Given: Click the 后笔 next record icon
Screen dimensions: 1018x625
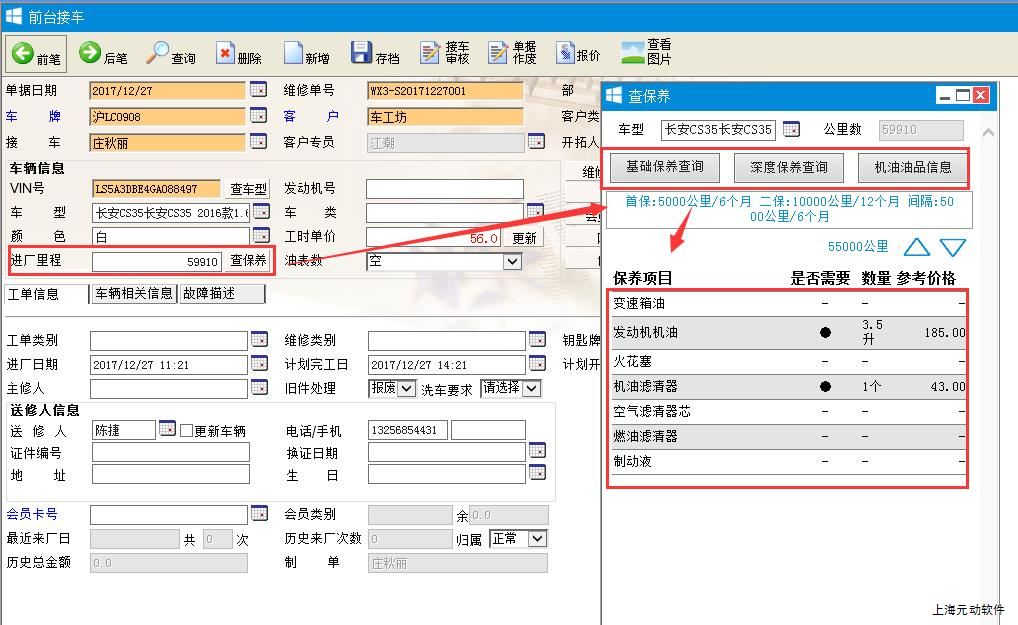Looking at the screenshot, I should click(90, 53).
